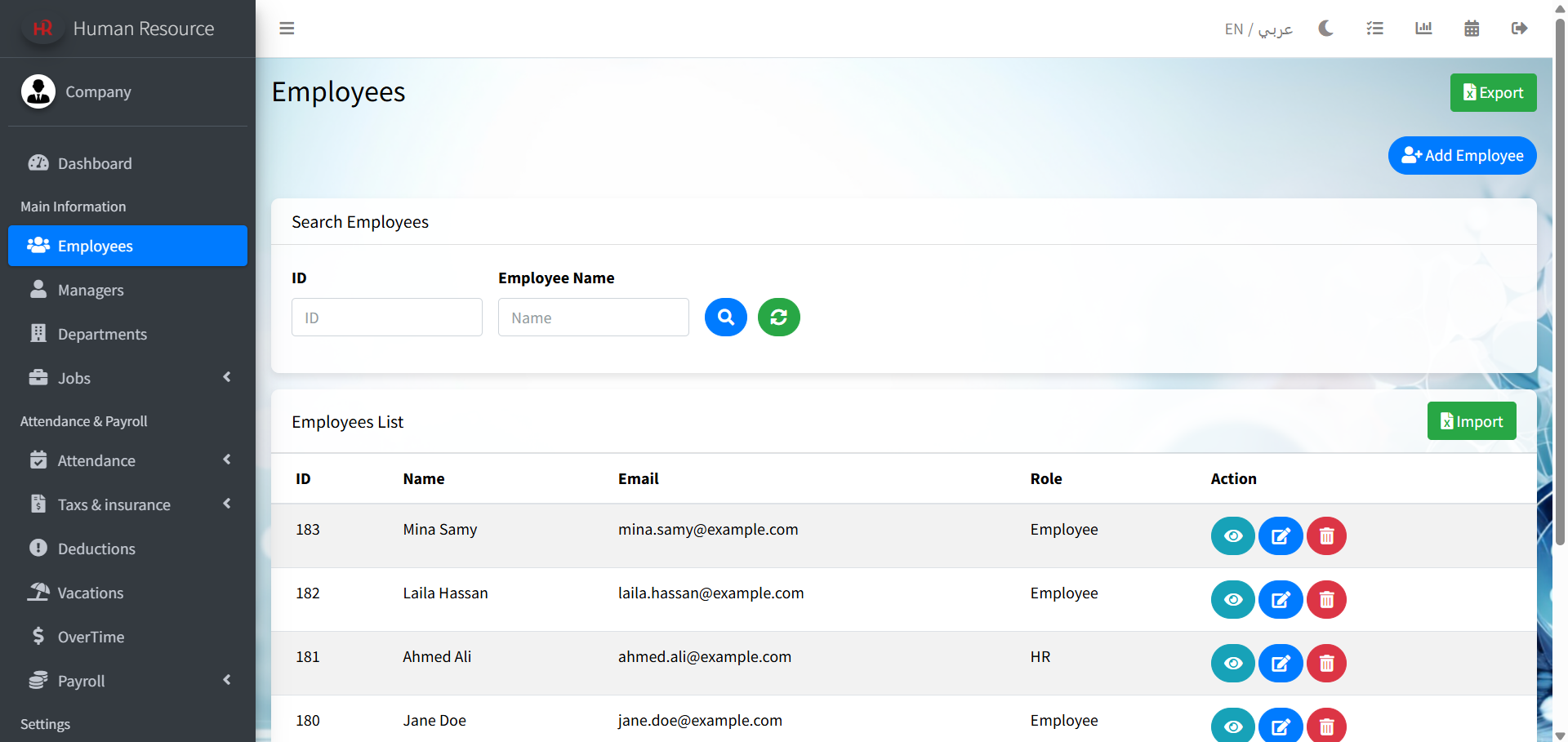Delete Mina Samy's record
The width and height of the screenshot is (1568, 742).
click(x=1326, y=536)
